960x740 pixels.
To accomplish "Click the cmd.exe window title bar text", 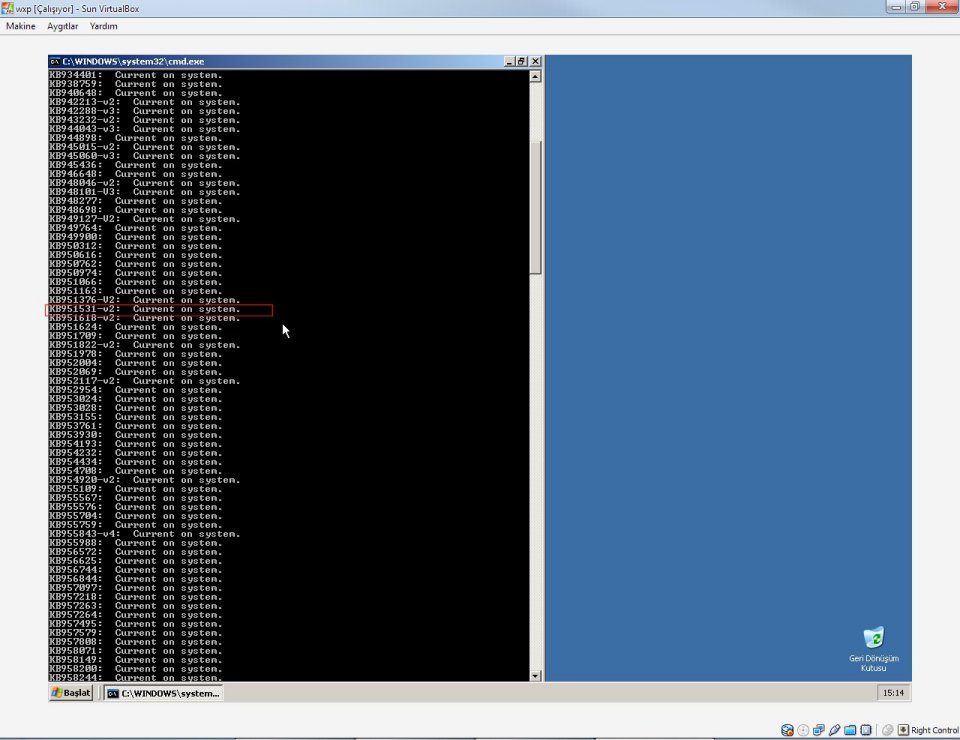I will click(133, 61).
